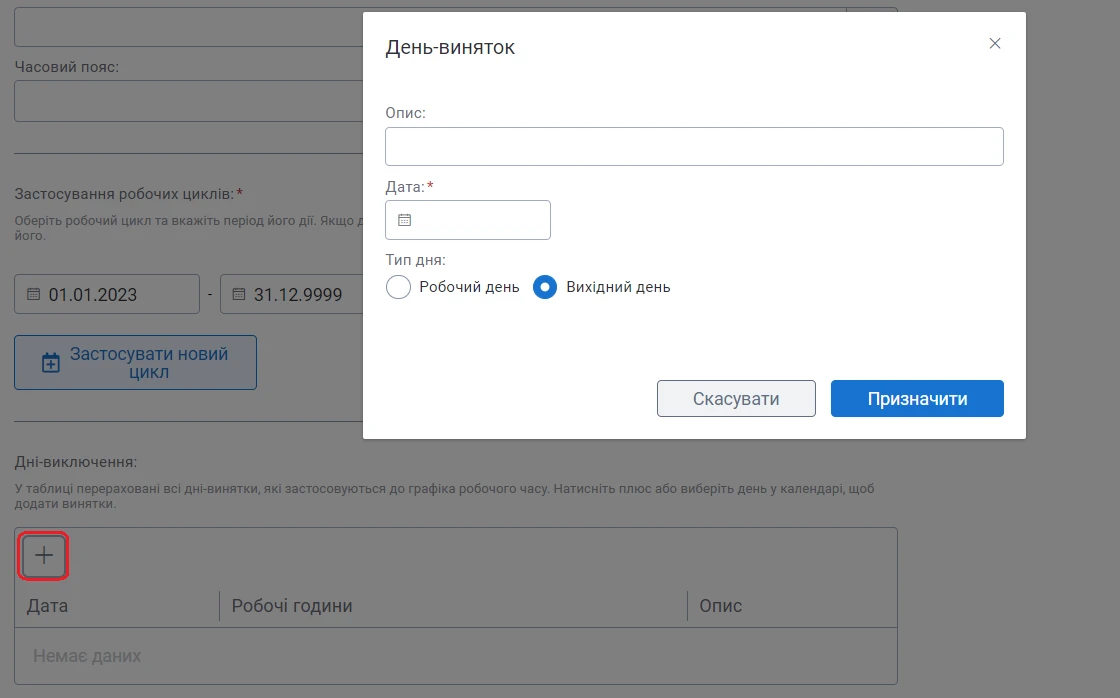Select the Робочий день radio option
Viewport: 1120px width, 698px height.
pyautogui.click(x=399, y=287)
